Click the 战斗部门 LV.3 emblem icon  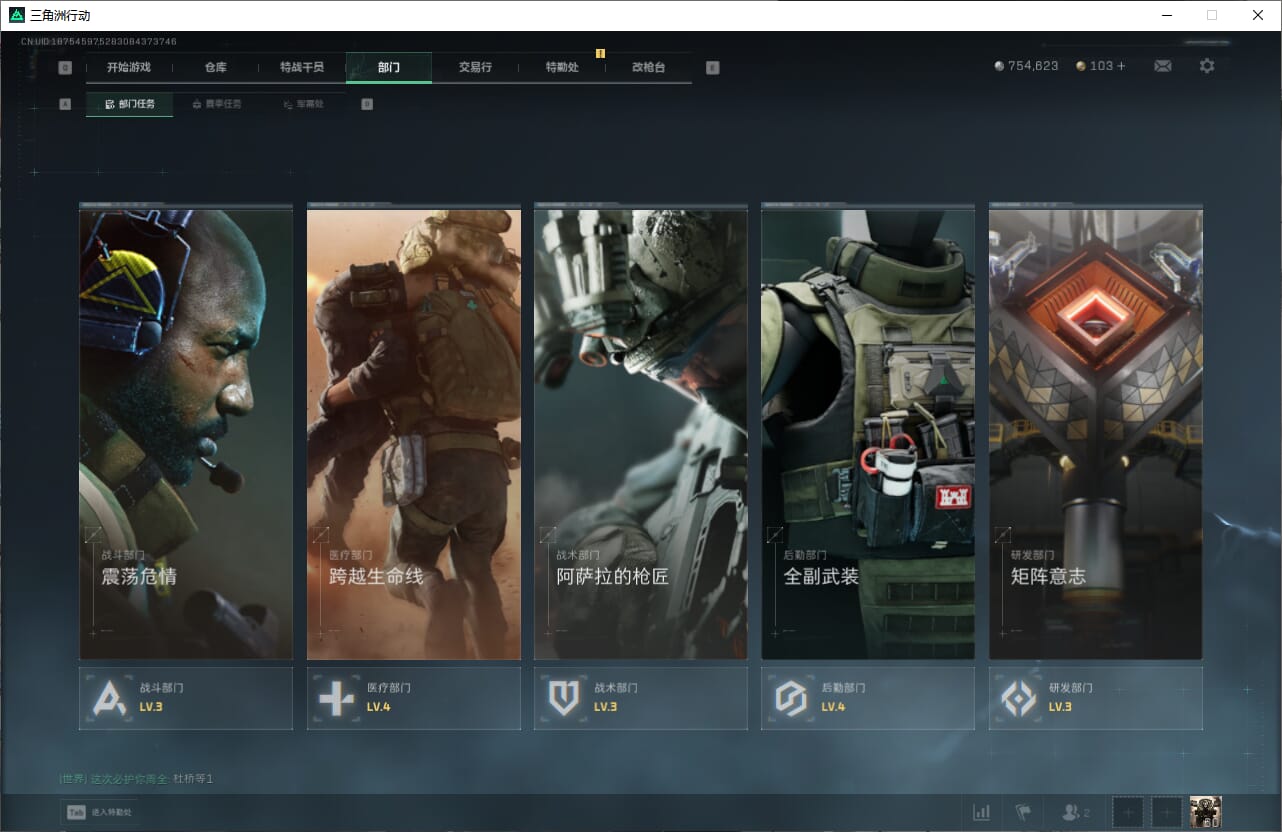coord(109,698)
